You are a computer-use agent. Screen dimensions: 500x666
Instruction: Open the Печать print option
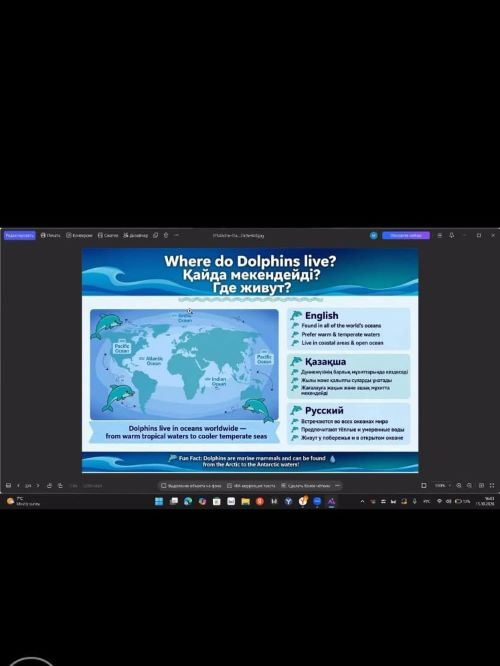[x=51, y=235]
